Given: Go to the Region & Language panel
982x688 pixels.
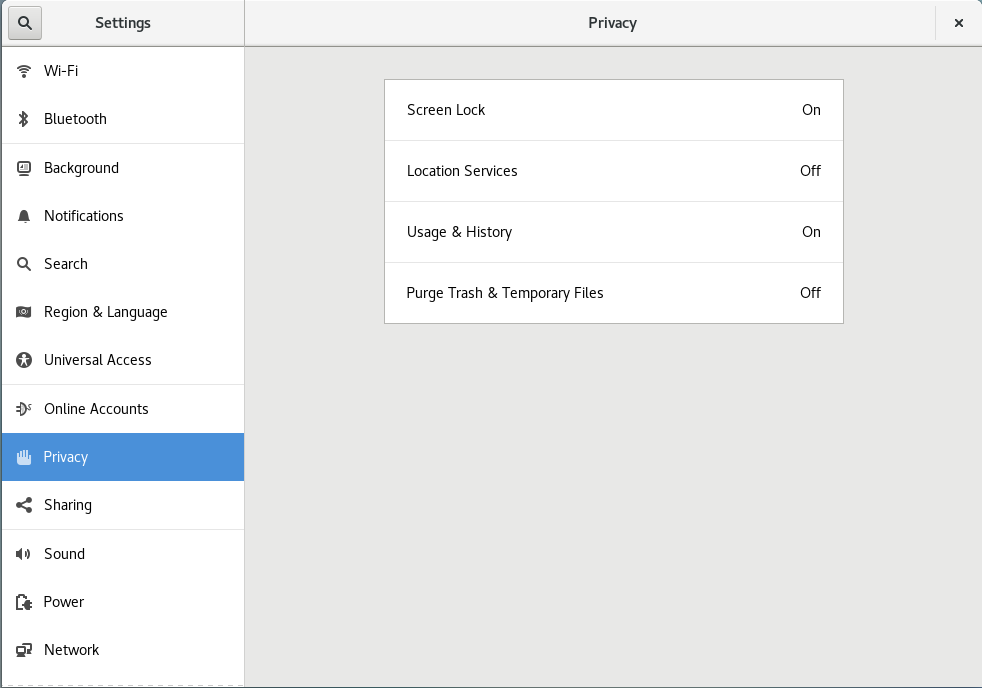Looking at the screenshot, I should (x=123, y=312).
